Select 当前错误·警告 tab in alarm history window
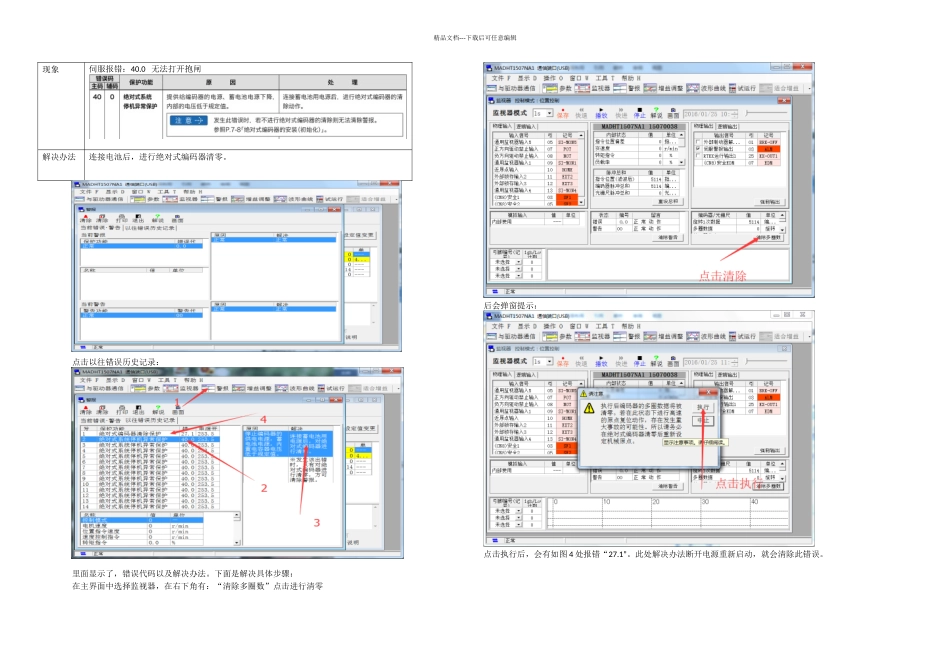The image size is (950, 672). click(102, 420)
